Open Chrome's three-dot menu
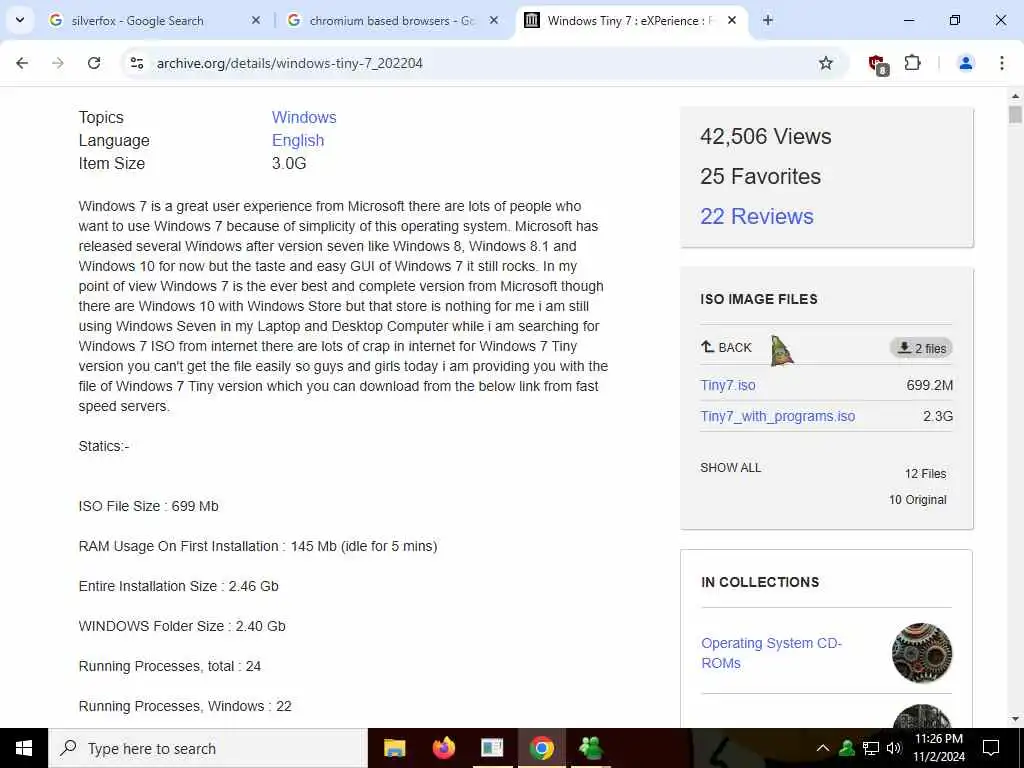Image resolution: width=1024 pixels, height=768 pixels. (x=1001, y=63)
